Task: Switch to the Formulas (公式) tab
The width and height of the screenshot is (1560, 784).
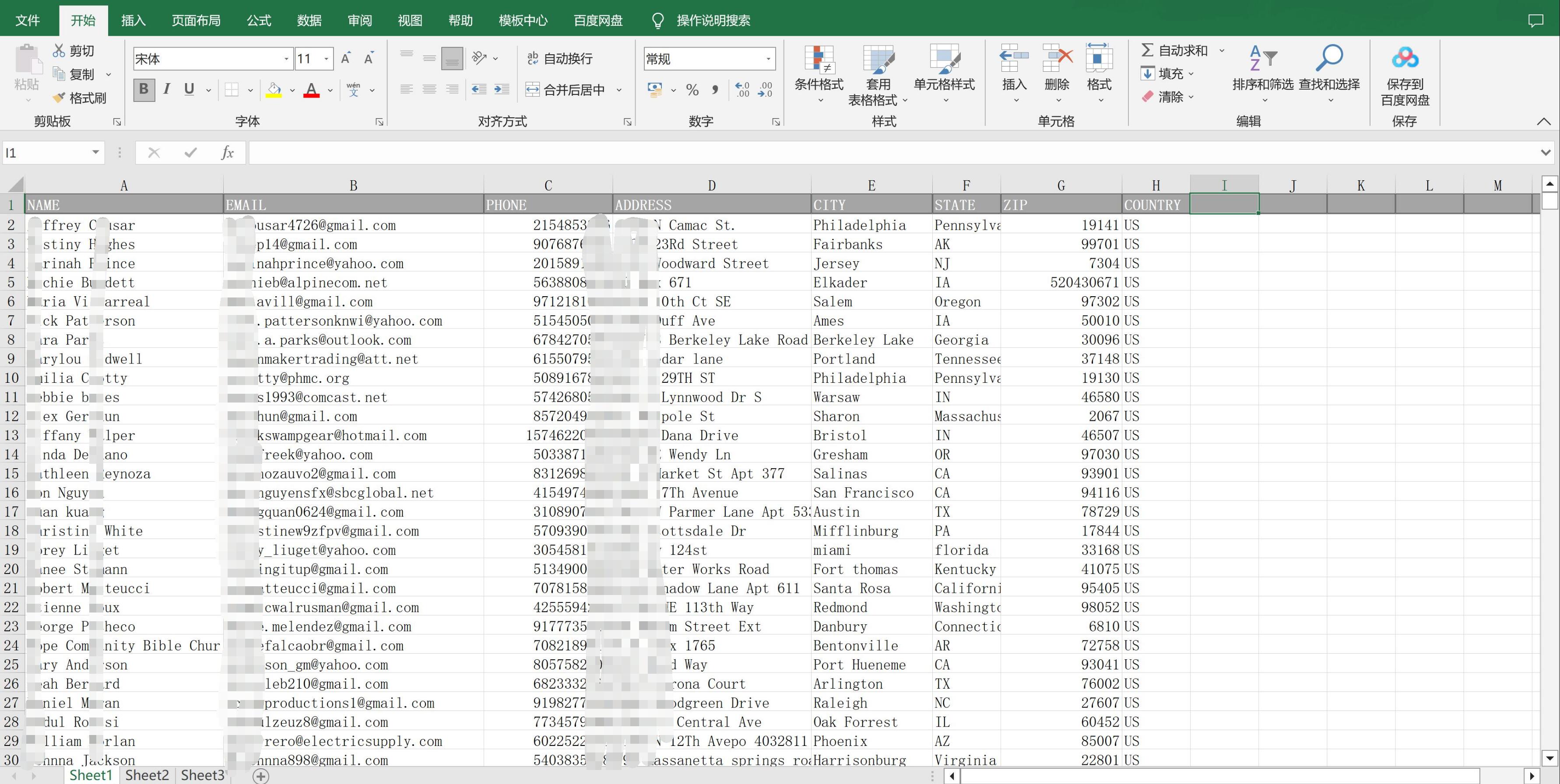Action: pyautogui.click(x=259, y=21)
